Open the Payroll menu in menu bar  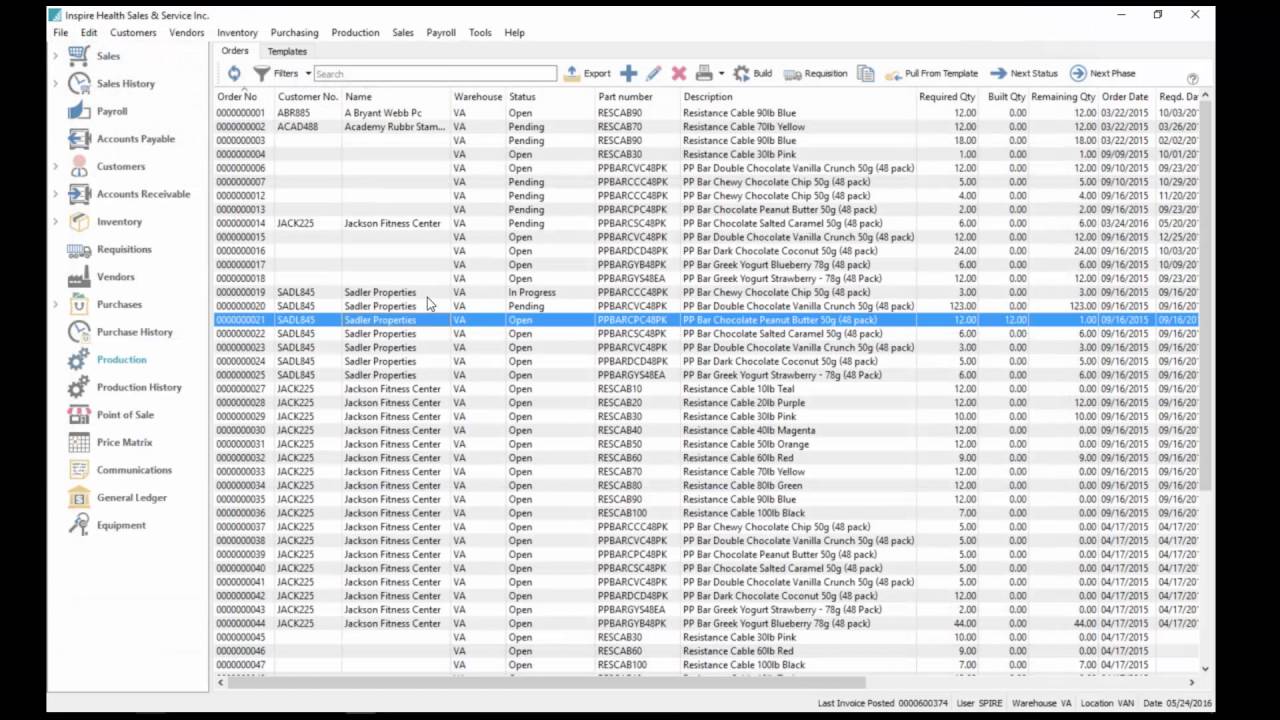click(441, 33)
